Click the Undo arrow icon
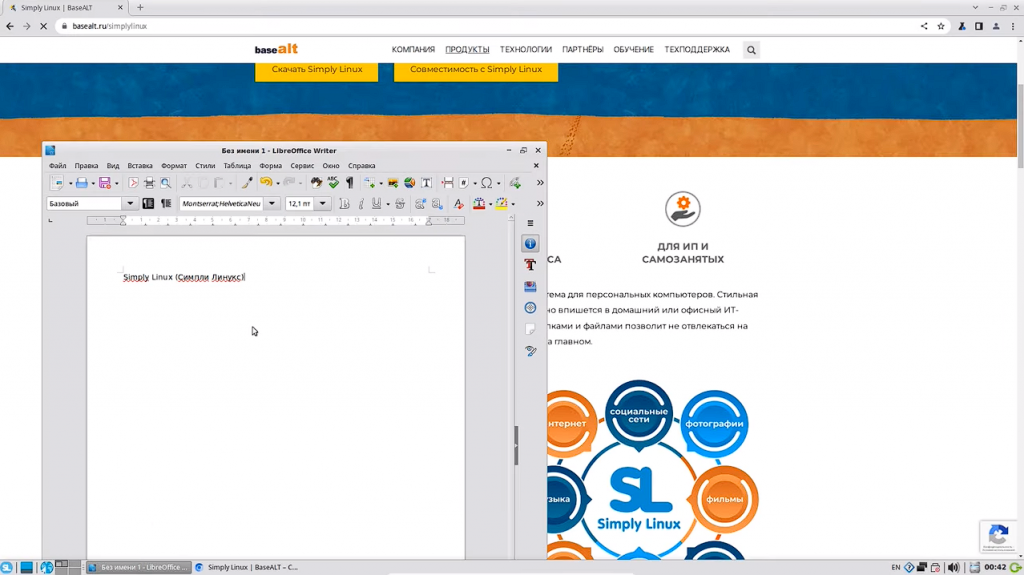Viewport: 1024px width, 575px height. coord(265,183)
